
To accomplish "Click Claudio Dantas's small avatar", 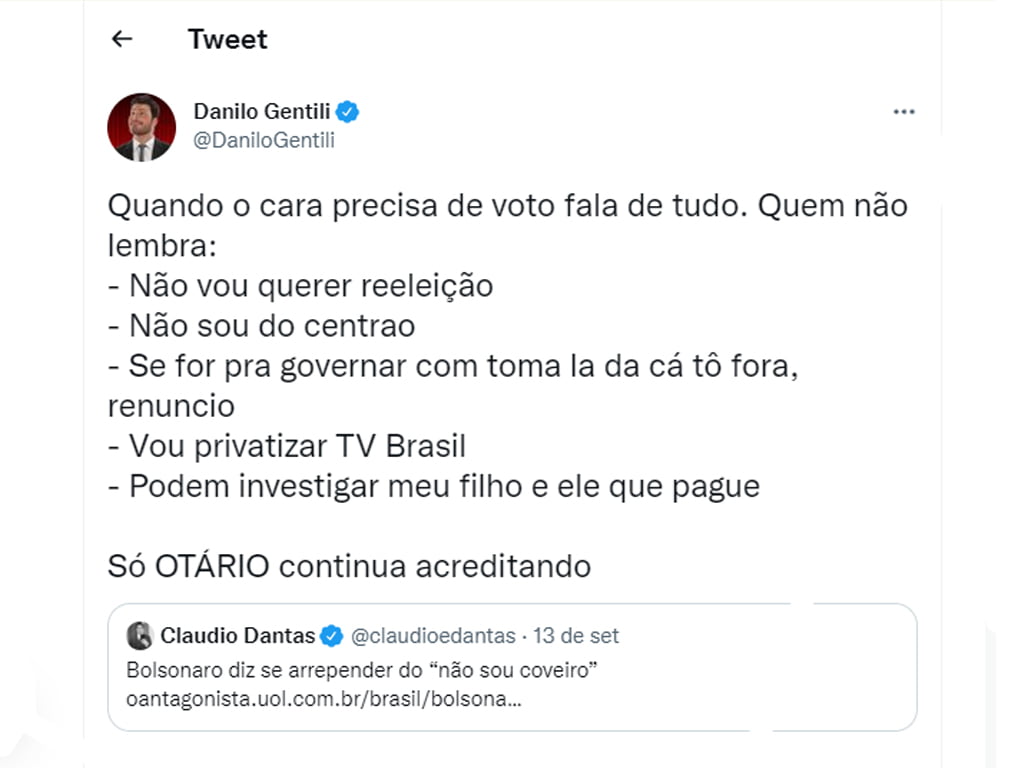I will (x=140, y=636).
